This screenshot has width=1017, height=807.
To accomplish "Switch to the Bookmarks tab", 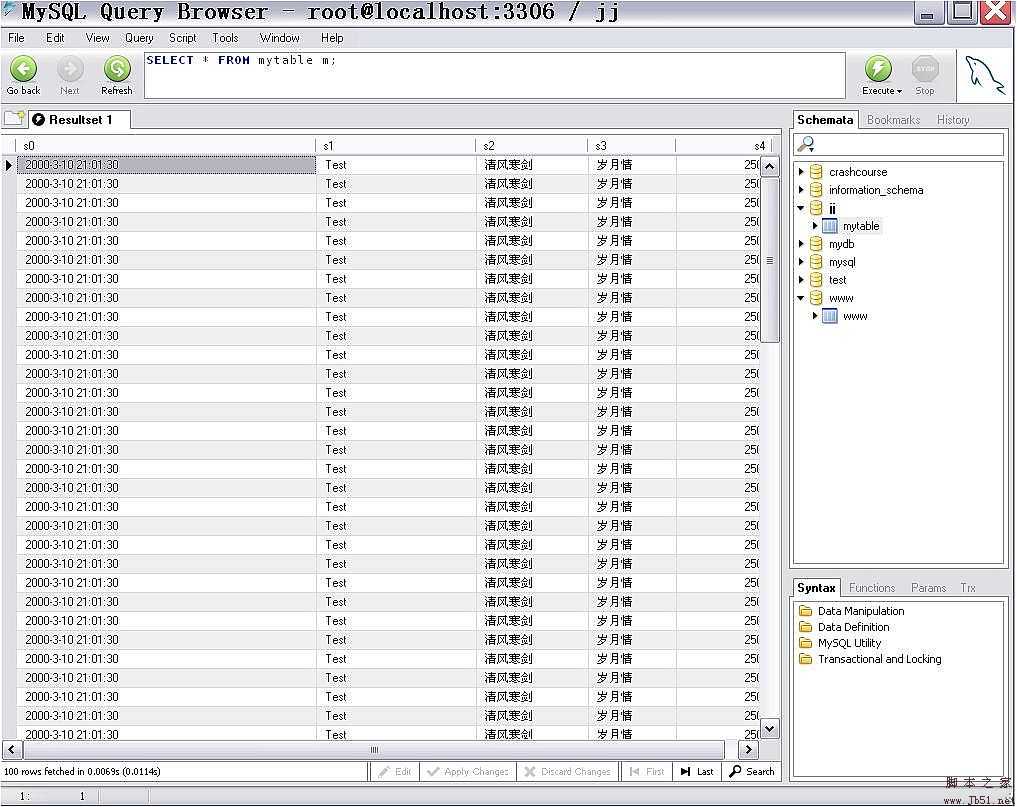I will [x=893, y=119].
